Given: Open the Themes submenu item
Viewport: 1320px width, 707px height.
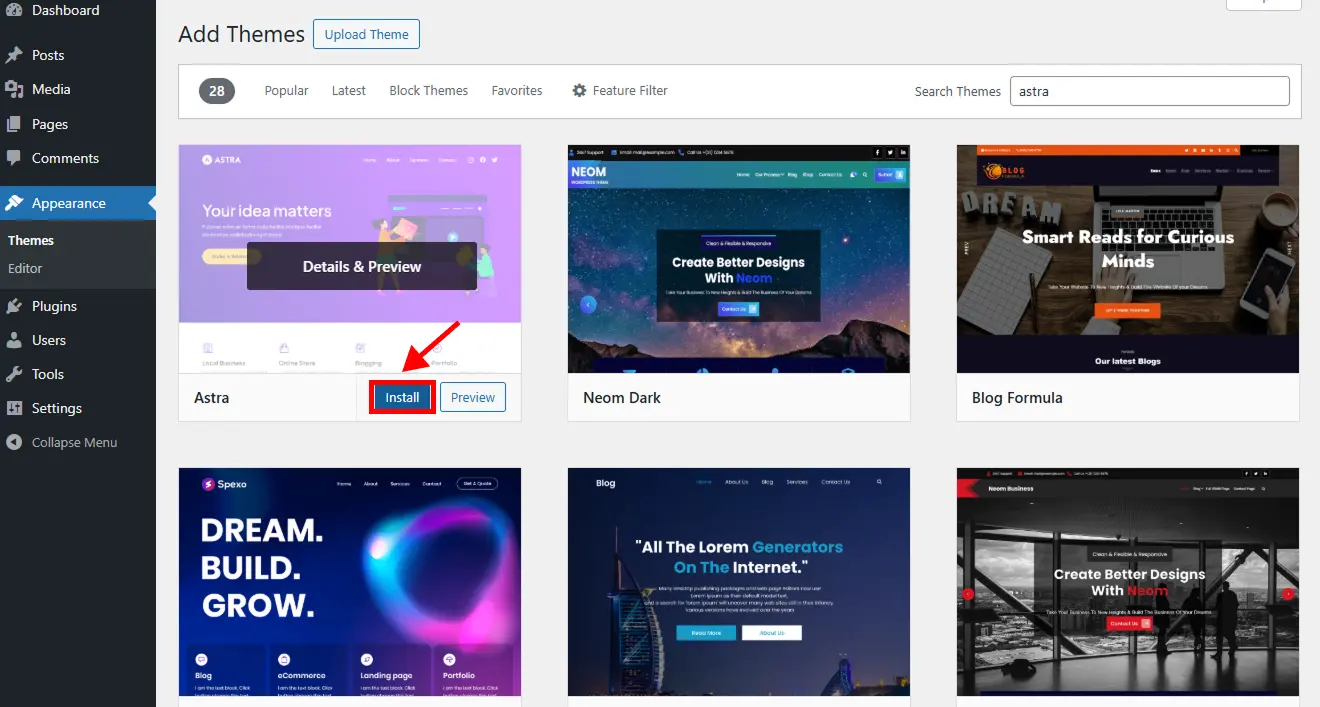Looking at the screenshot, I should [x=31, y=240].
